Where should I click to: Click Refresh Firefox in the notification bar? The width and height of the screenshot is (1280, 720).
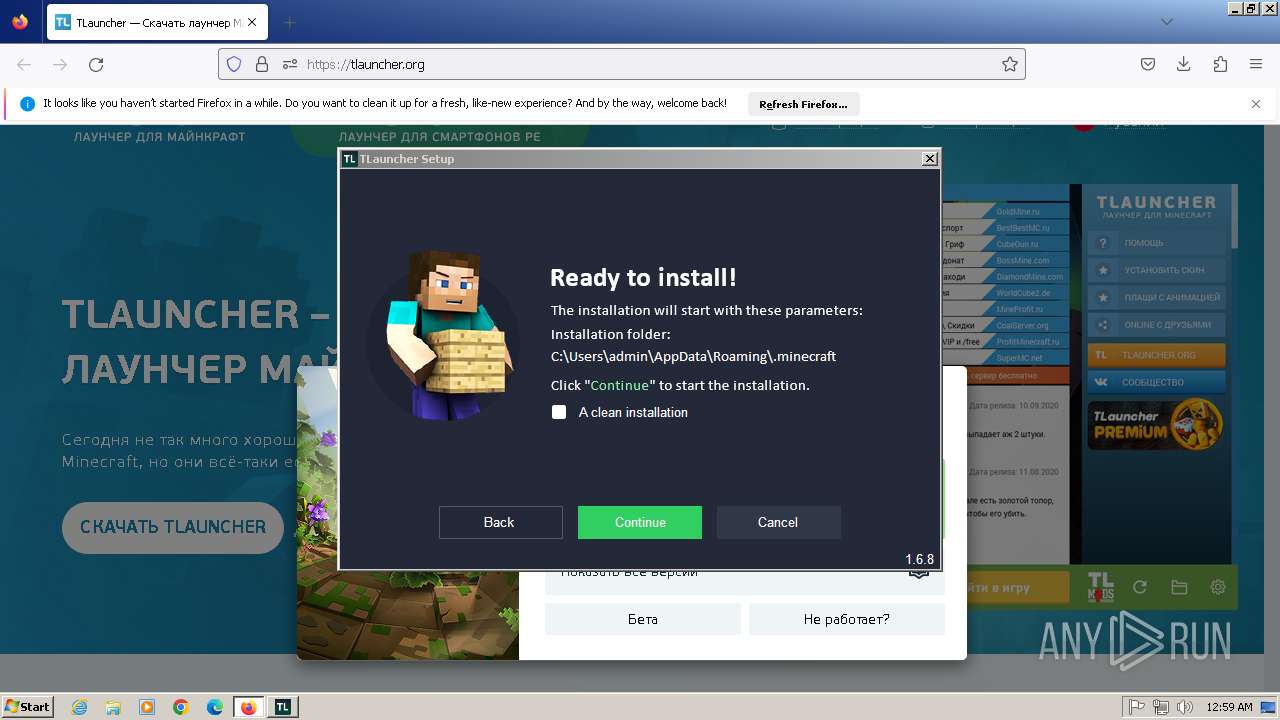click(x=803, y=104)
